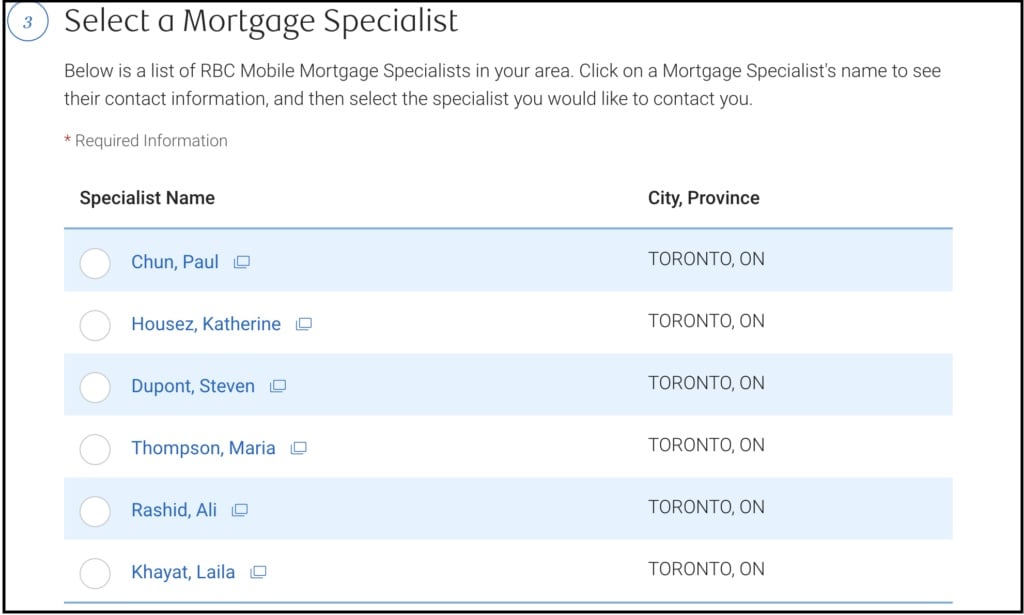Click the popup icon beside Khayat, Laila
The image size is (1024, 615).
[258, 572]
